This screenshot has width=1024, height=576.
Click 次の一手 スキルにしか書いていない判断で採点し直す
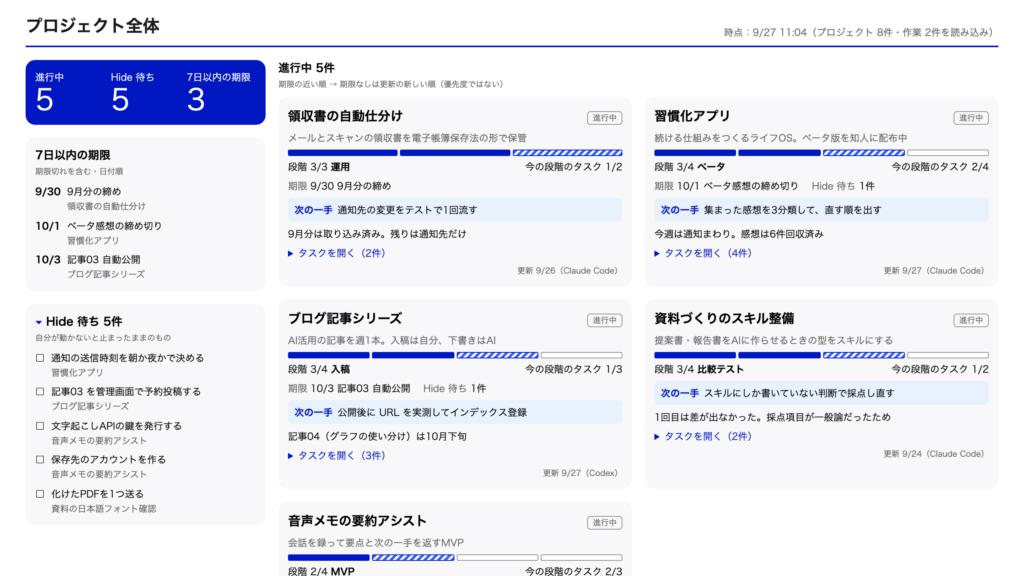(x=822, y=393)
